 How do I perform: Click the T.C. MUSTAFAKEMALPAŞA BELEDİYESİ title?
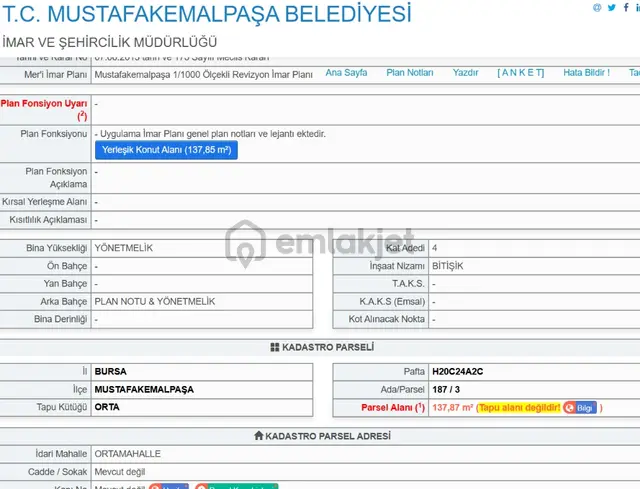click(x=207, y=13)
